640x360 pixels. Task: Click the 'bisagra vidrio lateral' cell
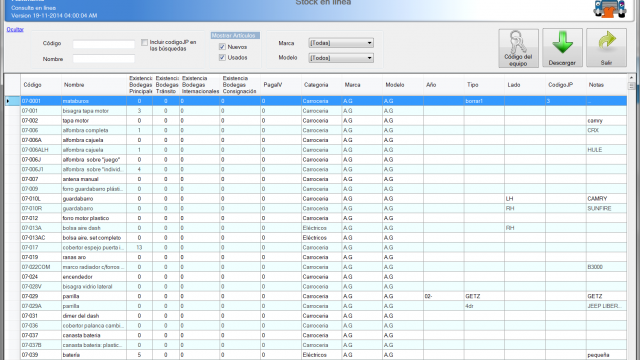[x=94, y=287]
